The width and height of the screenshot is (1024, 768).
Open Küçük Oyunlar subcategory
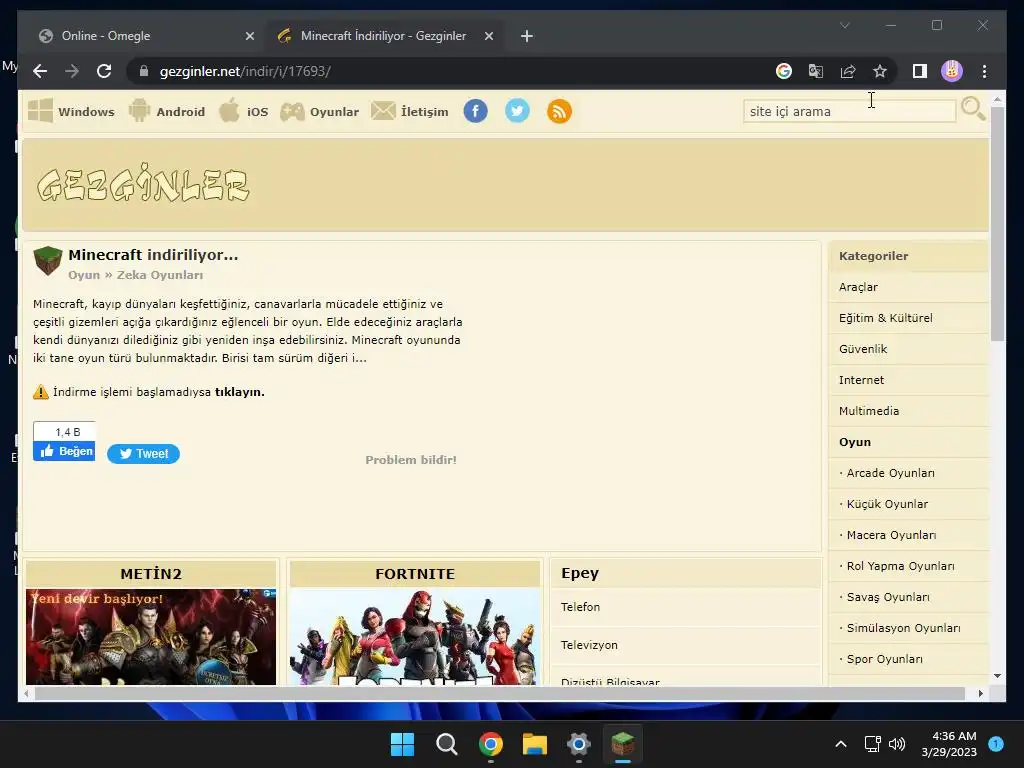click(x=887, y=504)
